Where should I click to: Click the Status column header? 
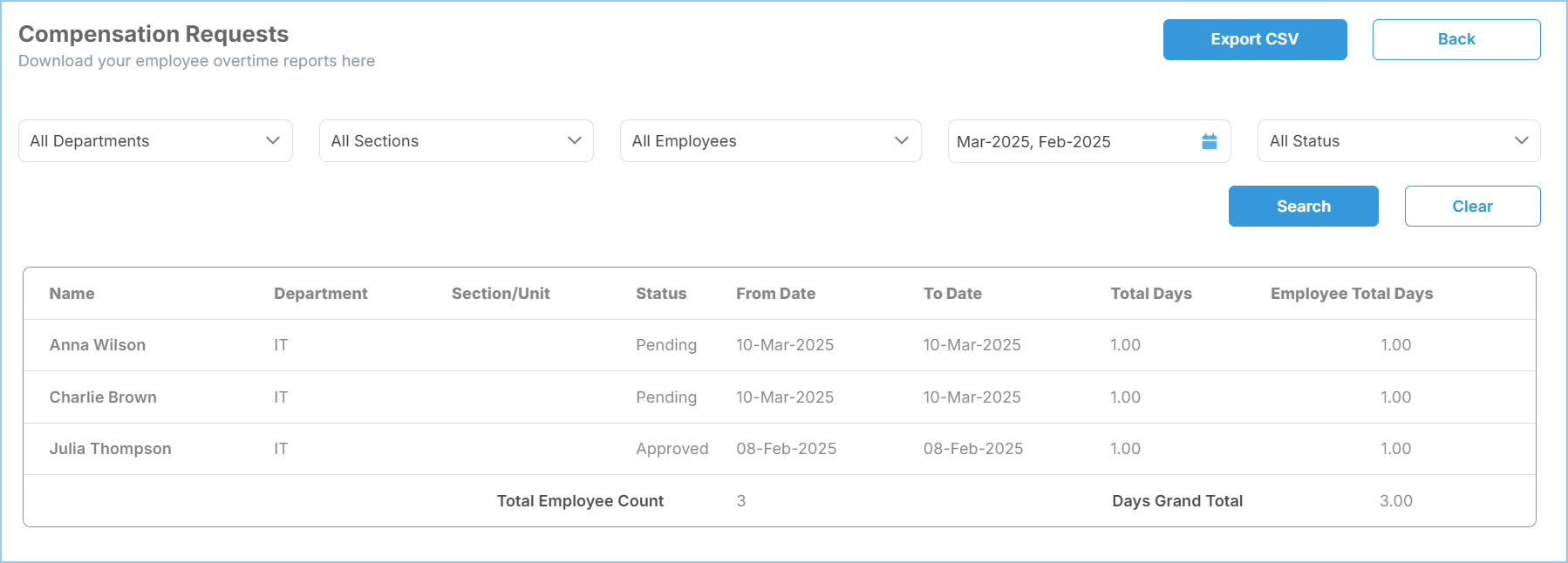point(661,294)
